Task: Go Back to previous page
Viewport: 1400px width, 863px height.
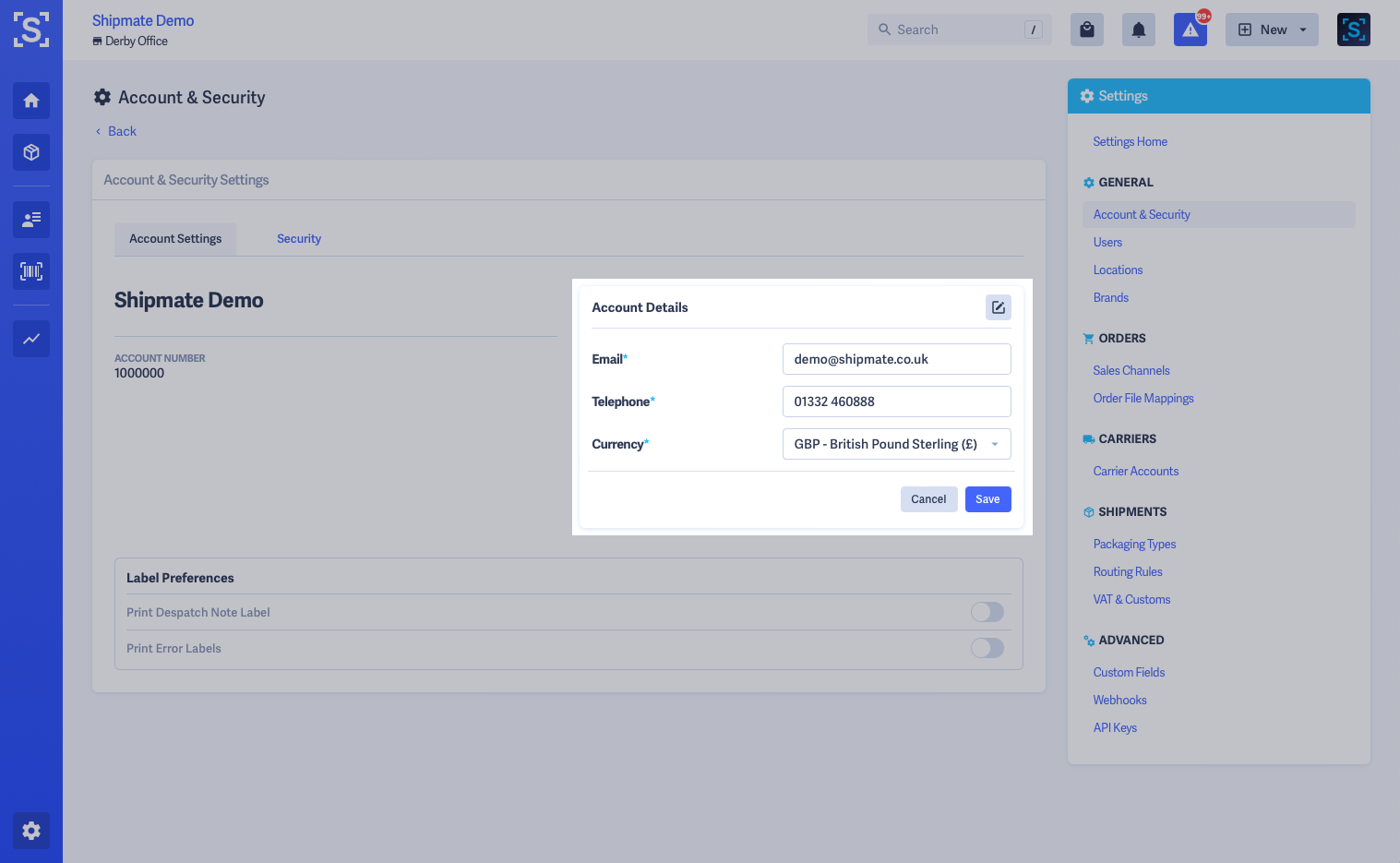Action: pos(116,131)
